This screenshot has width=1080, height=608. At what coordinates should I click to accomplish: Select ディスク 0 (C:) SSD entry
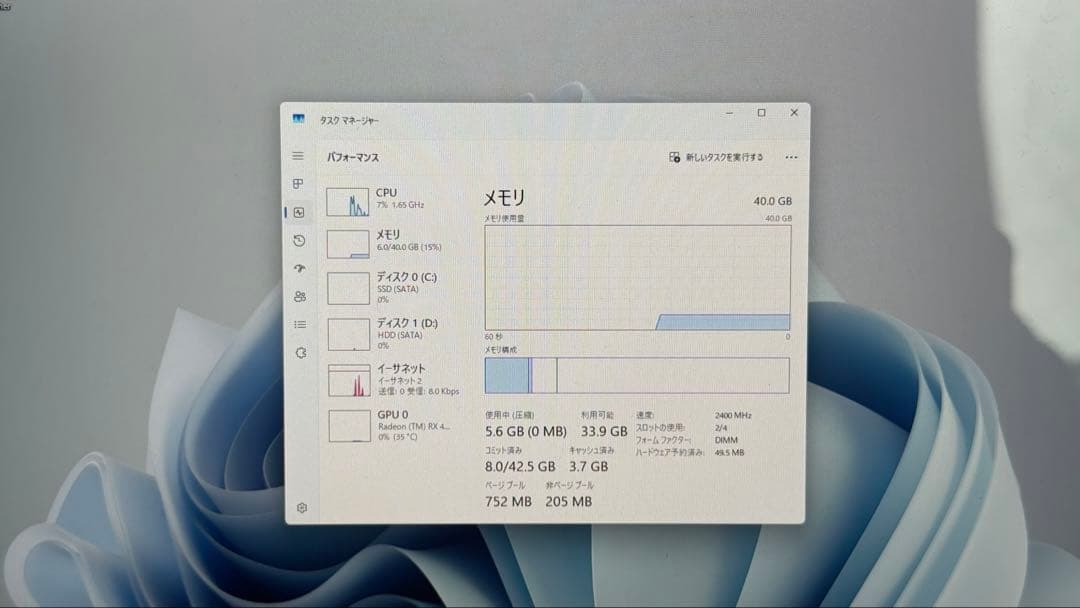[392, 286]
